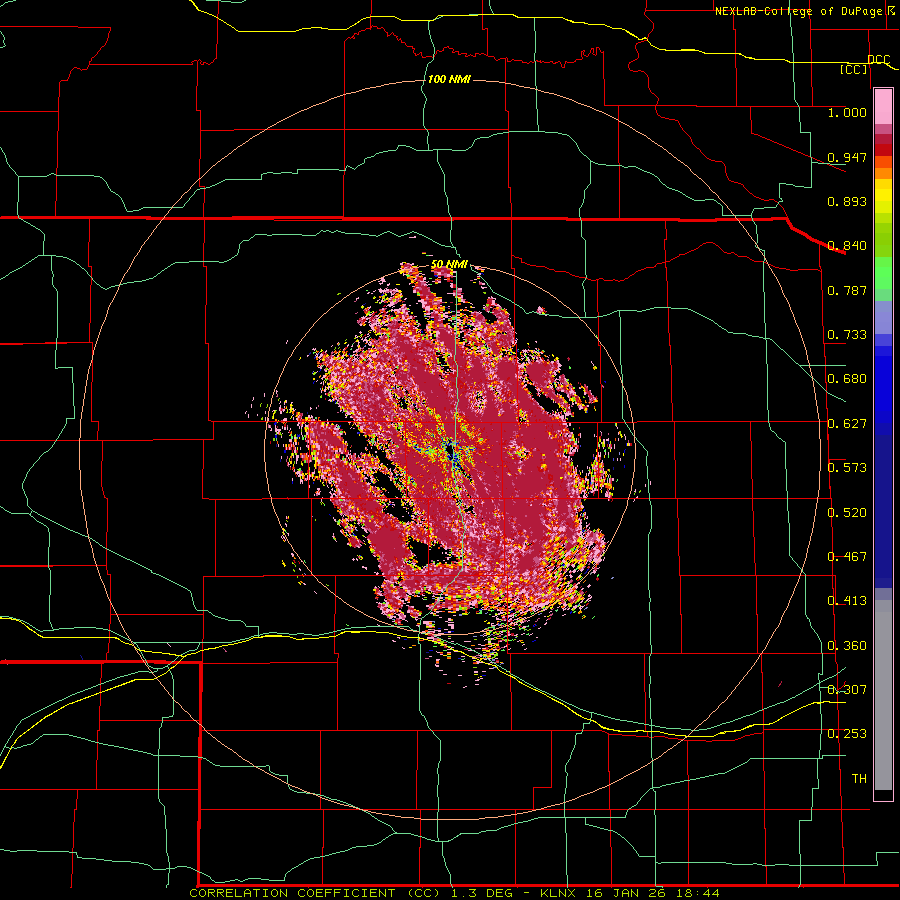
Task: Select the 0.787 legend value
Action: [847, 290]
